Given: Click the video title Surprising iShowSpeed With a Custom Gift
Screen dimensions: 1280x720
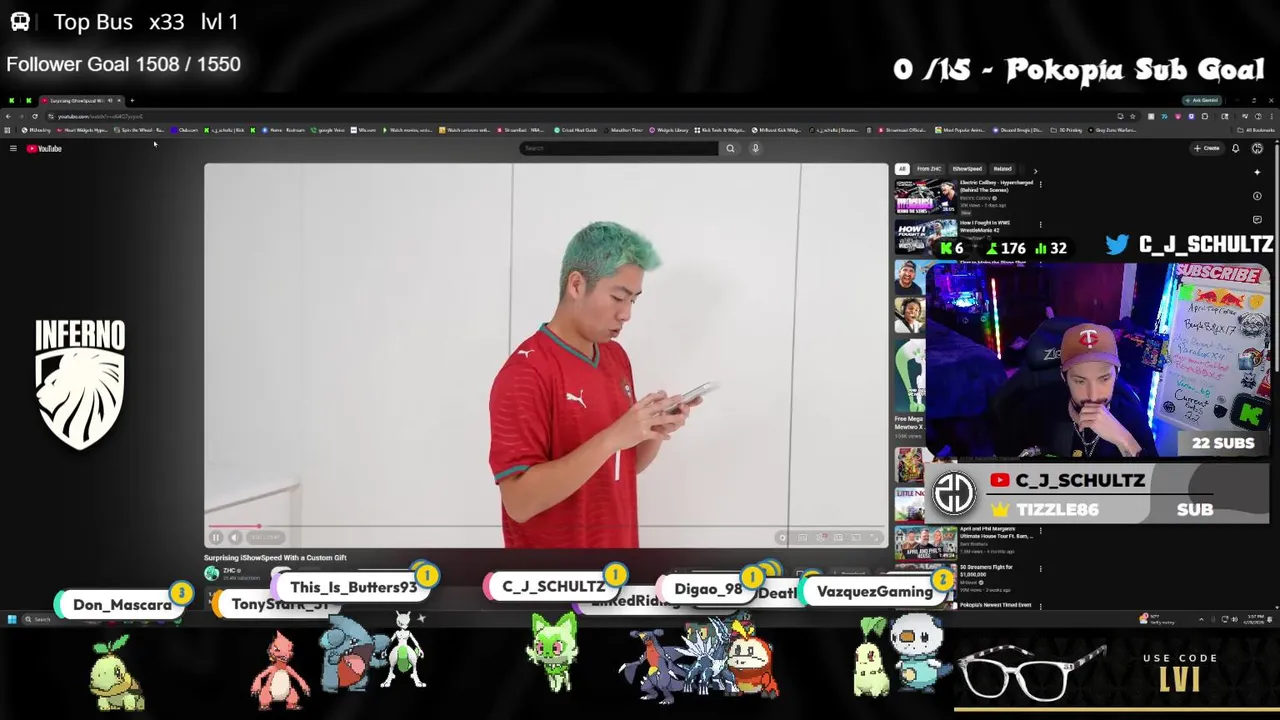Looking at the screenshot, I should pos(275,558).
